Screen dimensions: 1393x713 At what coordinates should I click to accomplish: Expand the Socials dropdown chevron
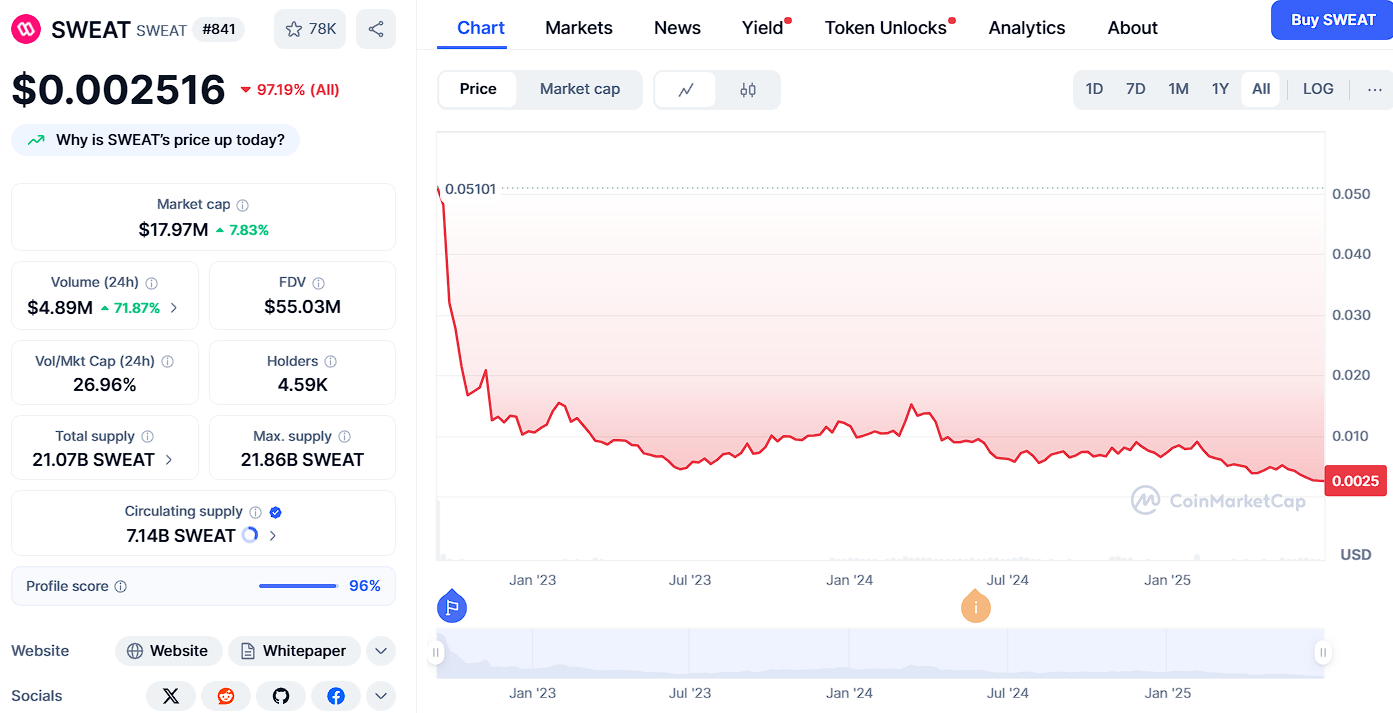pyautogui.click(x=381, y=696)
